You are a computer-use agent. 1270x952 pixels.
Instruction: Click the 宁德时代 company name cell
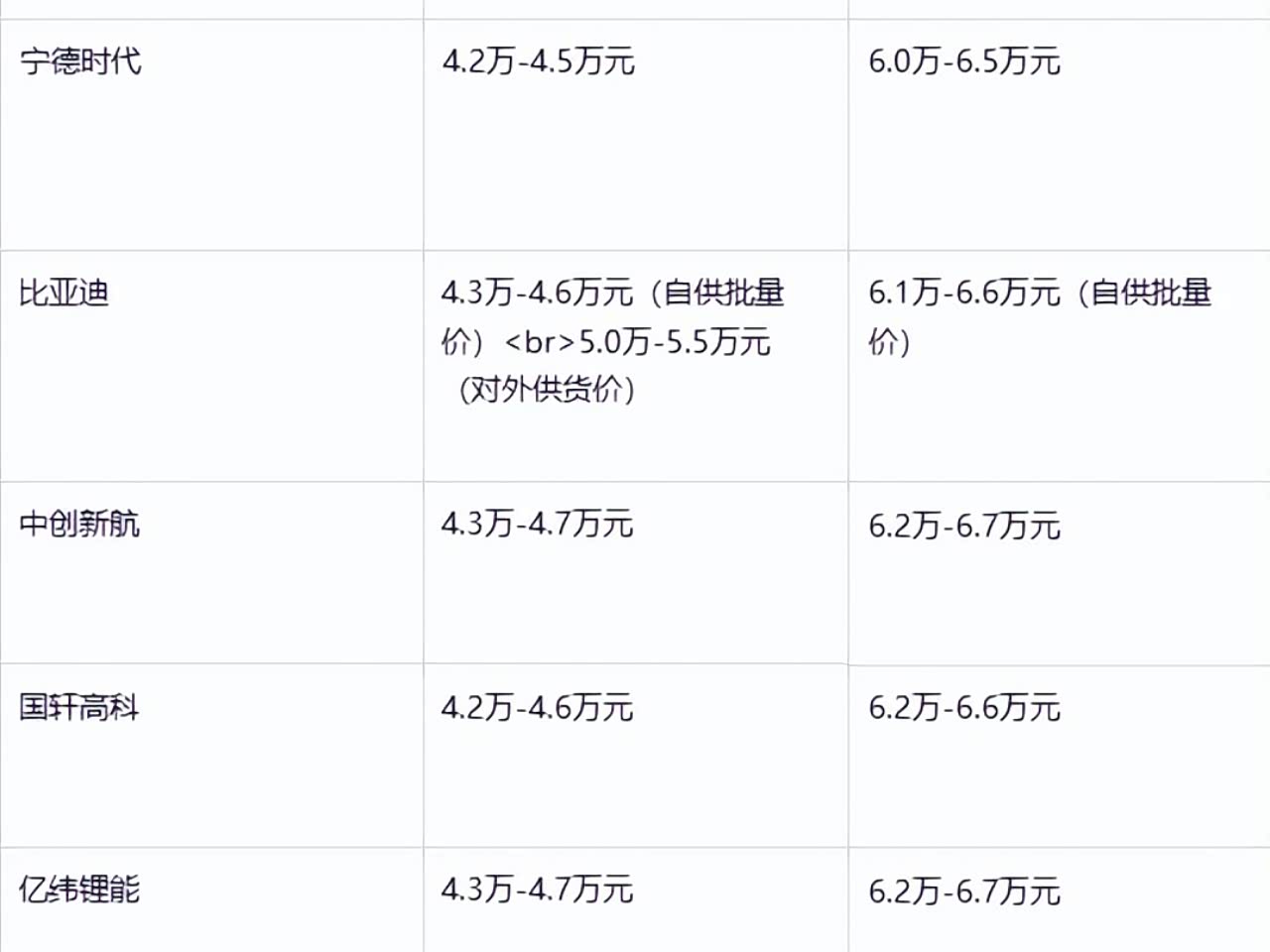(x=80, y=61)
